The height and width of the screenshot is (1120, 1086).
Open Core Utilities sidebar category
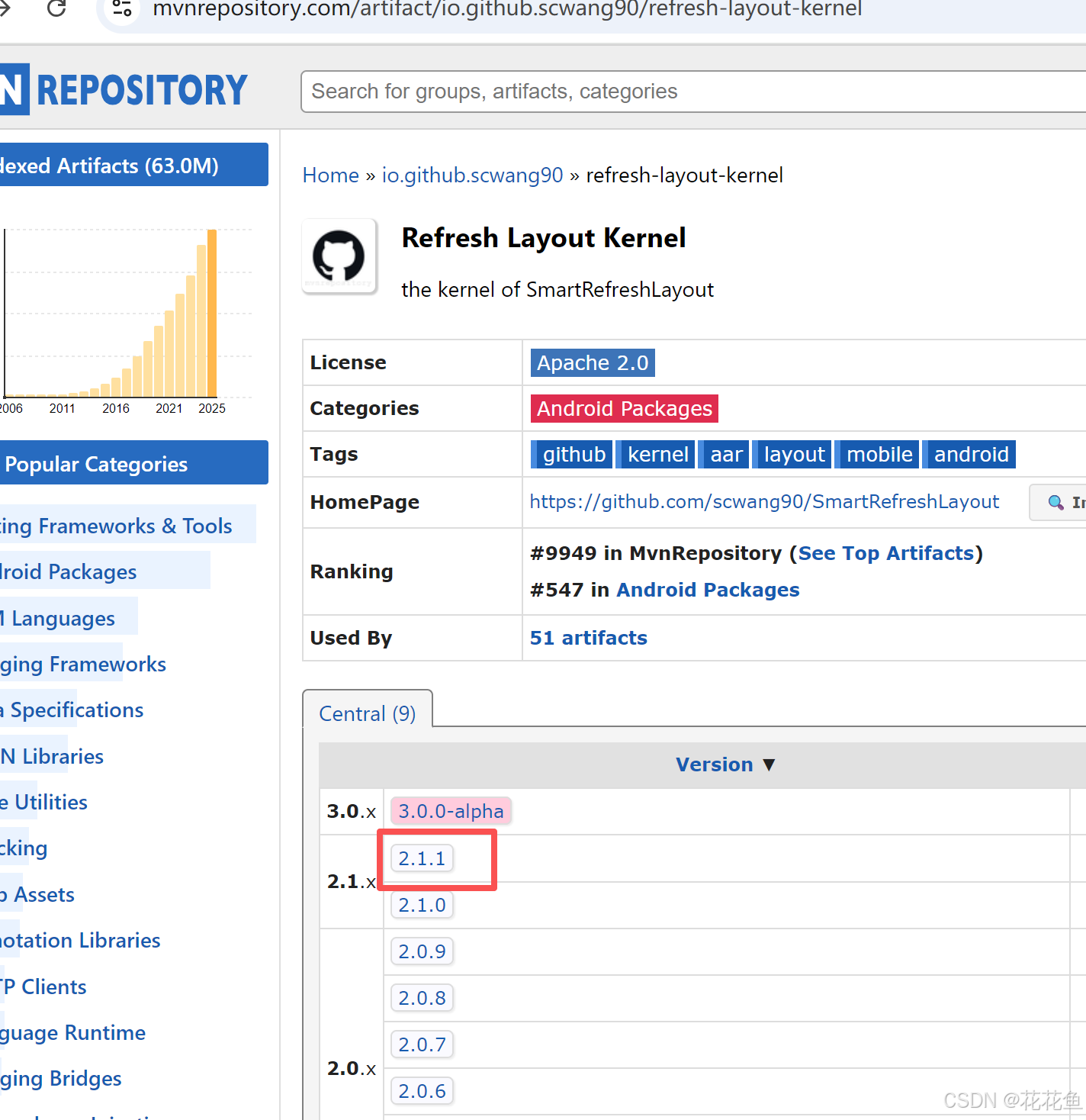click(x=44, y=802)
